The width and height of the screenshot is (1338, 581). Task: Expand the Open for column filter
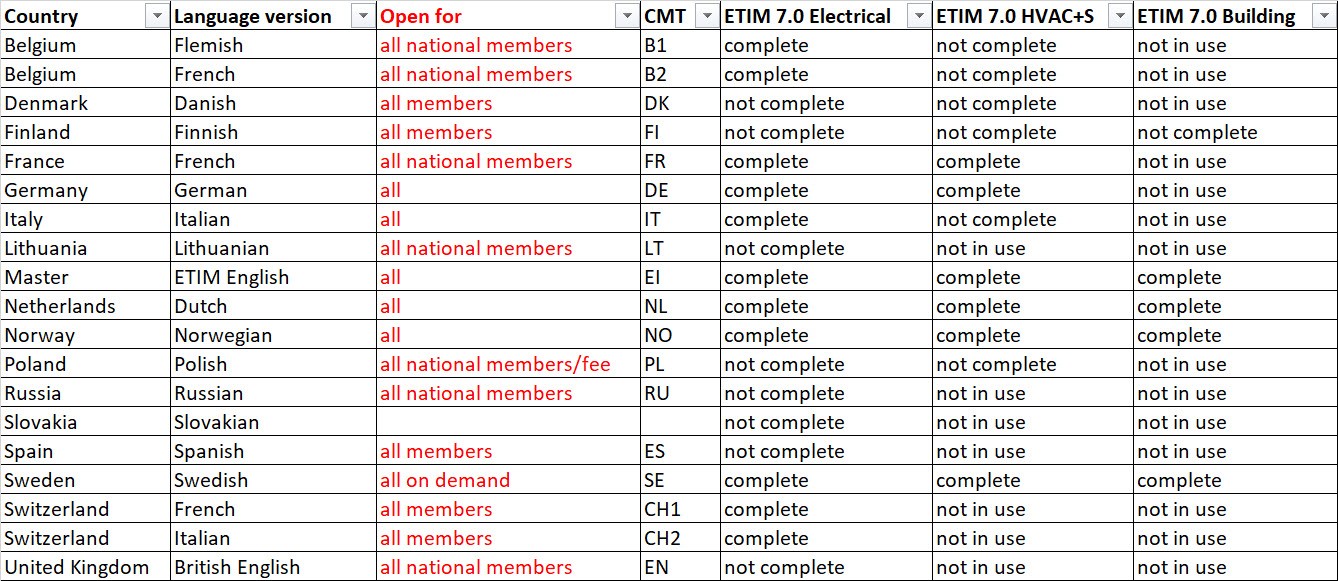(627, 16)
